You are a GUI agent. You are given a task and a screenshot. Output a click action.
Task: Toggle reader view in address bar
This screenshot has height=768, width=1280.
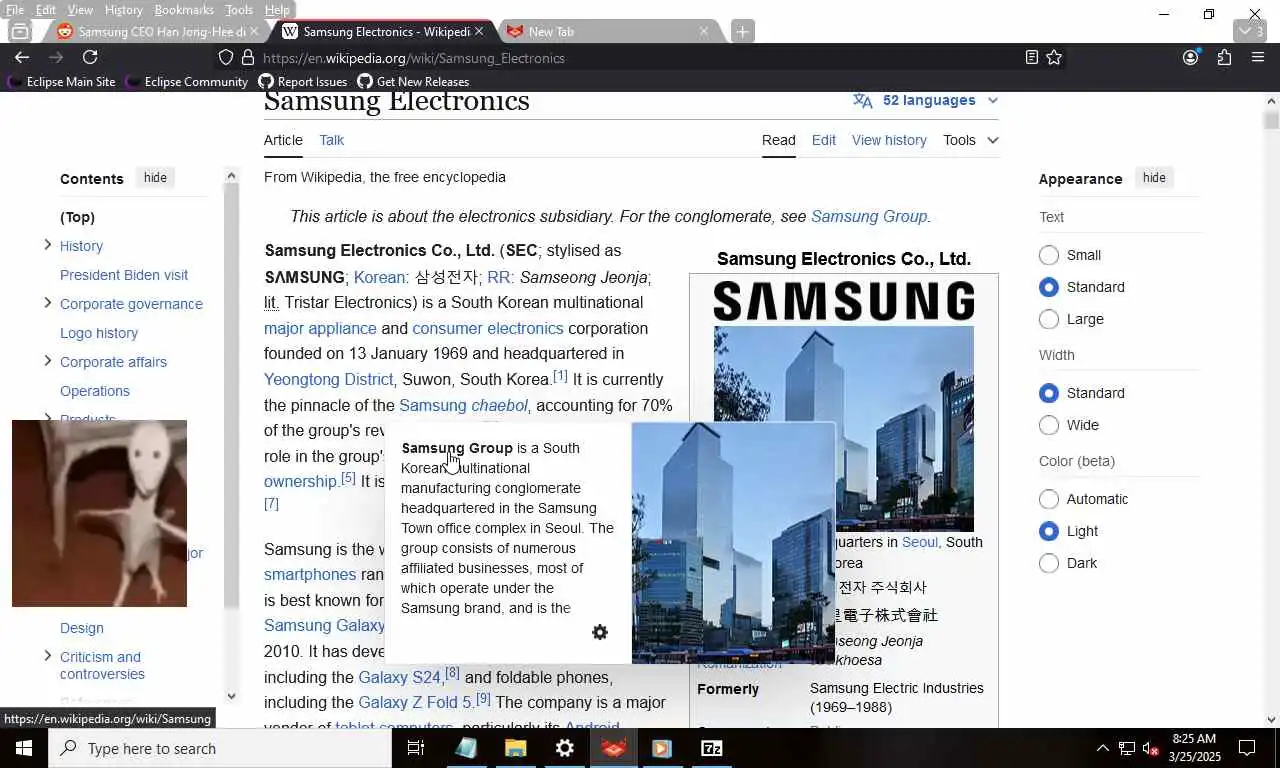(1032, 58)
